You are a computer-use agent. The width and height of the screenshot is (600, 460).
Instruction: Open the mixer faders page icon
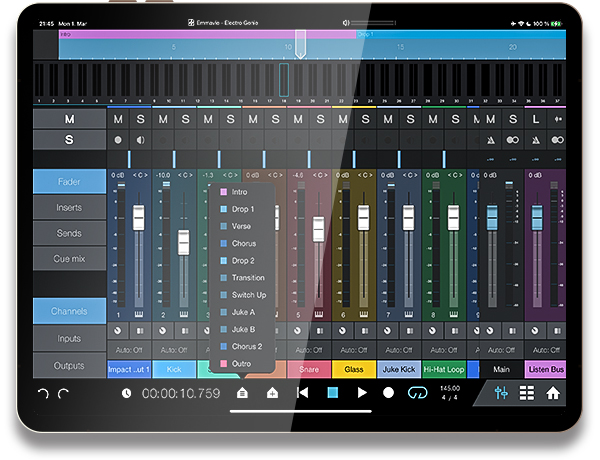pyautogui.click(x=501, y=393)
